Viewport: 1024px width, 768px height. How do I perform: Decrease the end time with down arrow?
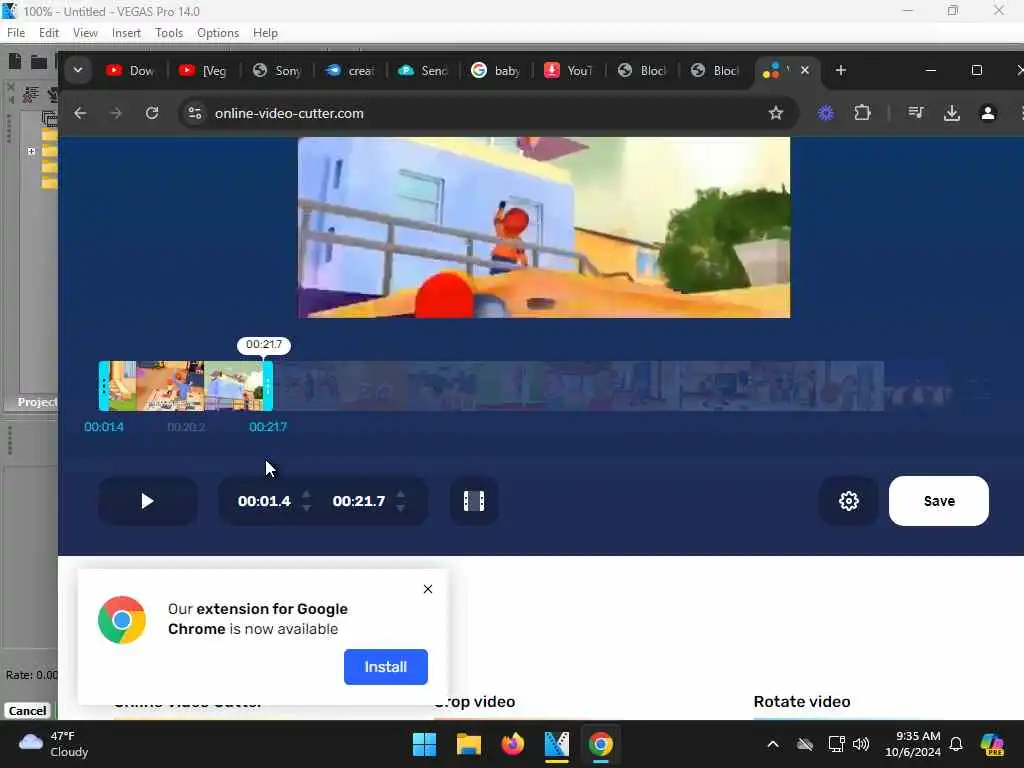point(401,507)
